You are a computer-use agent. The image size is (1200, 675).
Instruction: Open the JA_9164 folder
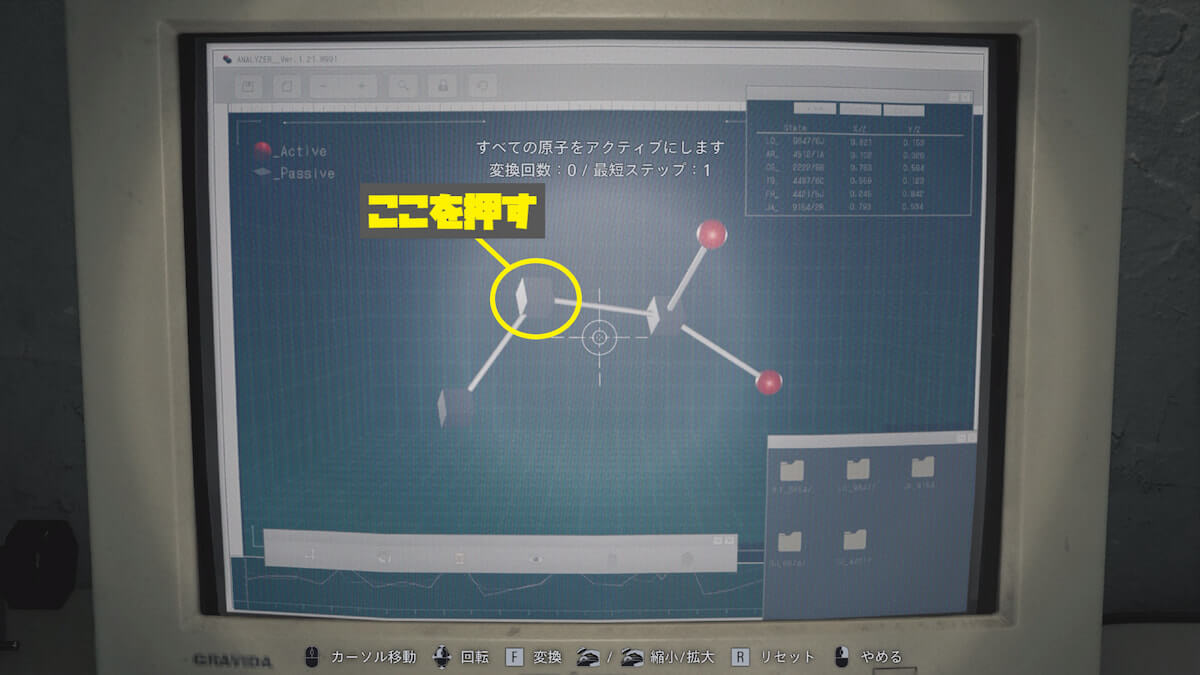pyautogui.click(x=922, y=469)
